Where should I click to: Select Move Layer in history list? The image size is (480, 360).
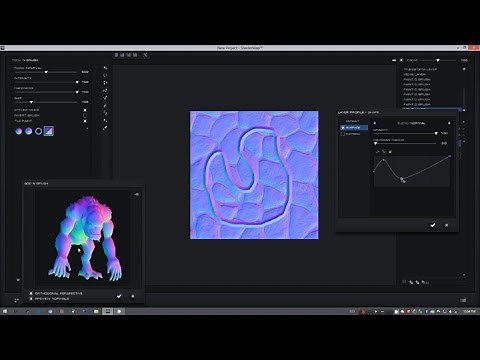tap(414, 74)
